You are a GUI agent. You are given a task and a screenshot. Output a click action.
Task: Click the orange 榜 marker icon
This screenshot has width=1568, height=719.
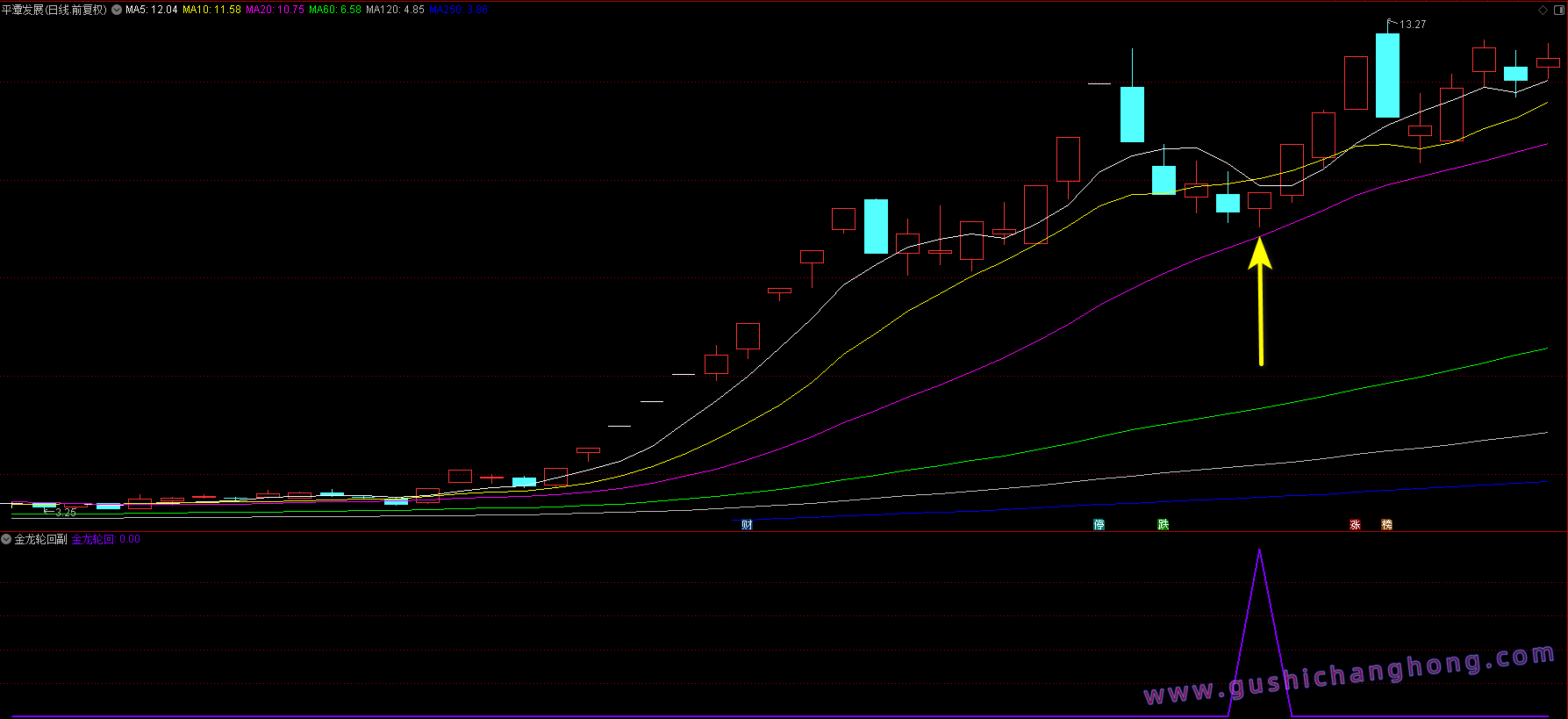(x=1386, y=525)
